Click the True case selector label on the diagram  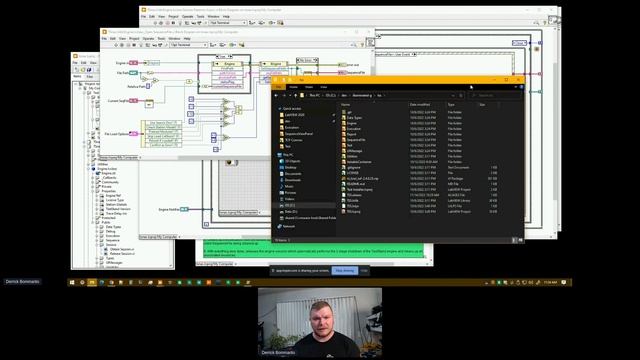point(224,57)
